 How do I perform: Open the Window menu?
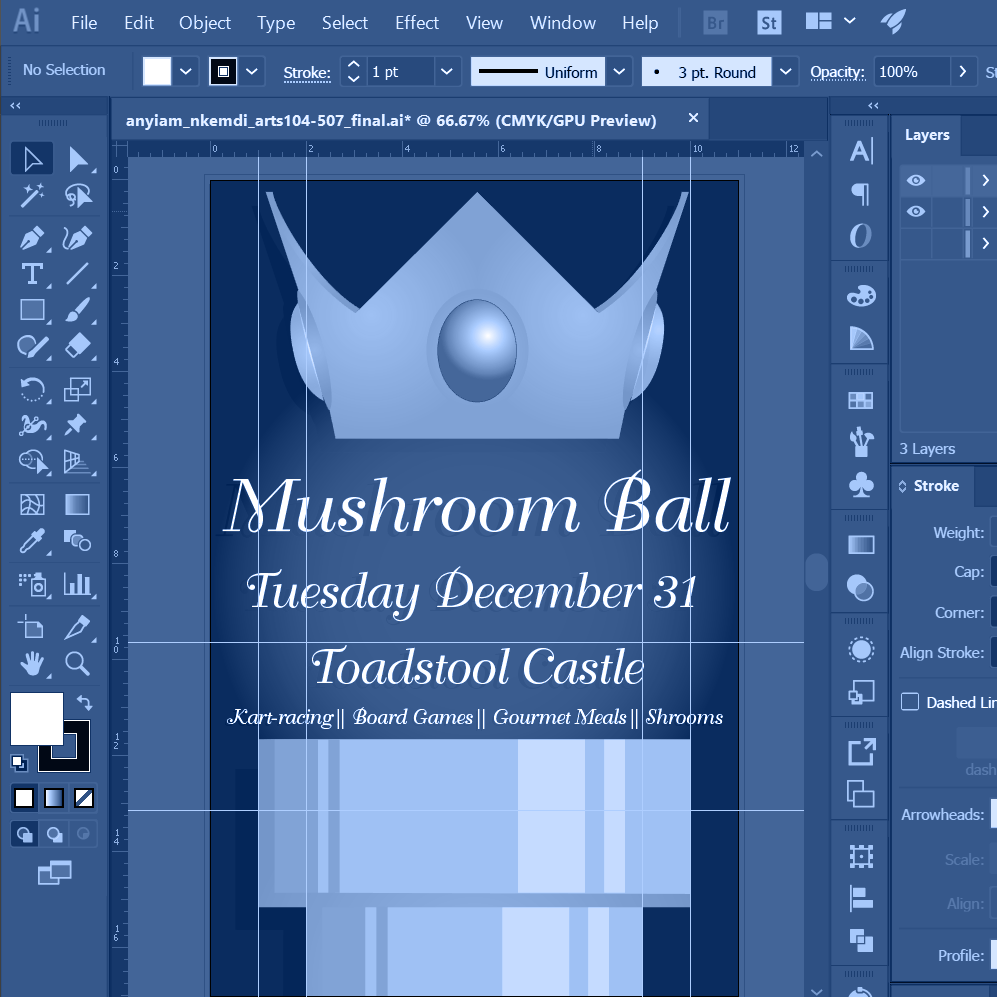tap(563, 23)
